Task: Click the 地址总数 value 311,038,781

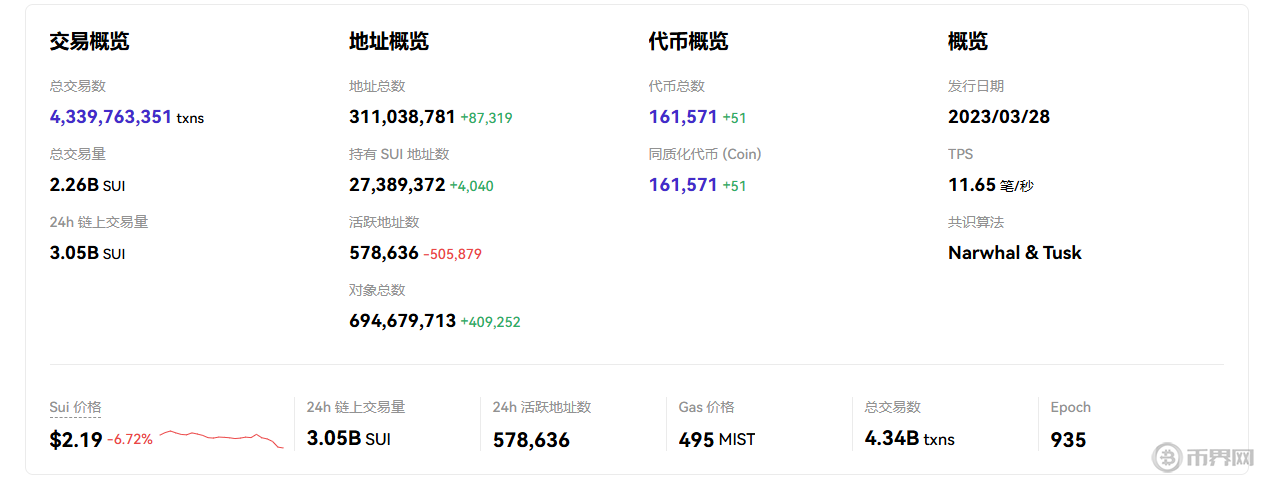Action: coord(402,117)
